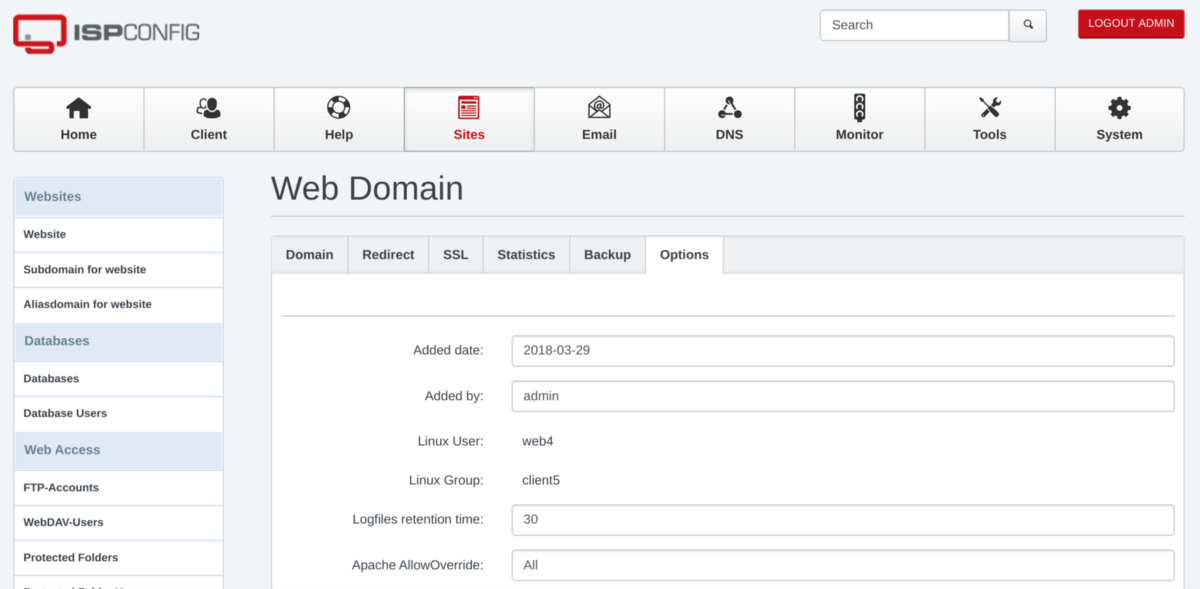Select the Email module icon
Screen dimensions: 1200x589
599,110
